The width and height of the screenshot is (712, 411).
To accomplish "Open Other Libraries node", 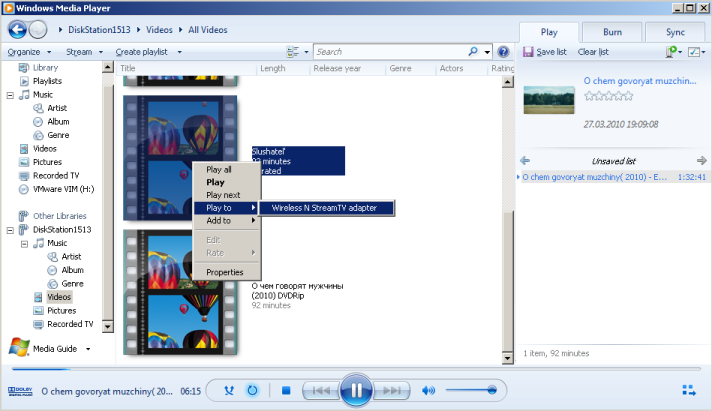I will click(59, 216).
